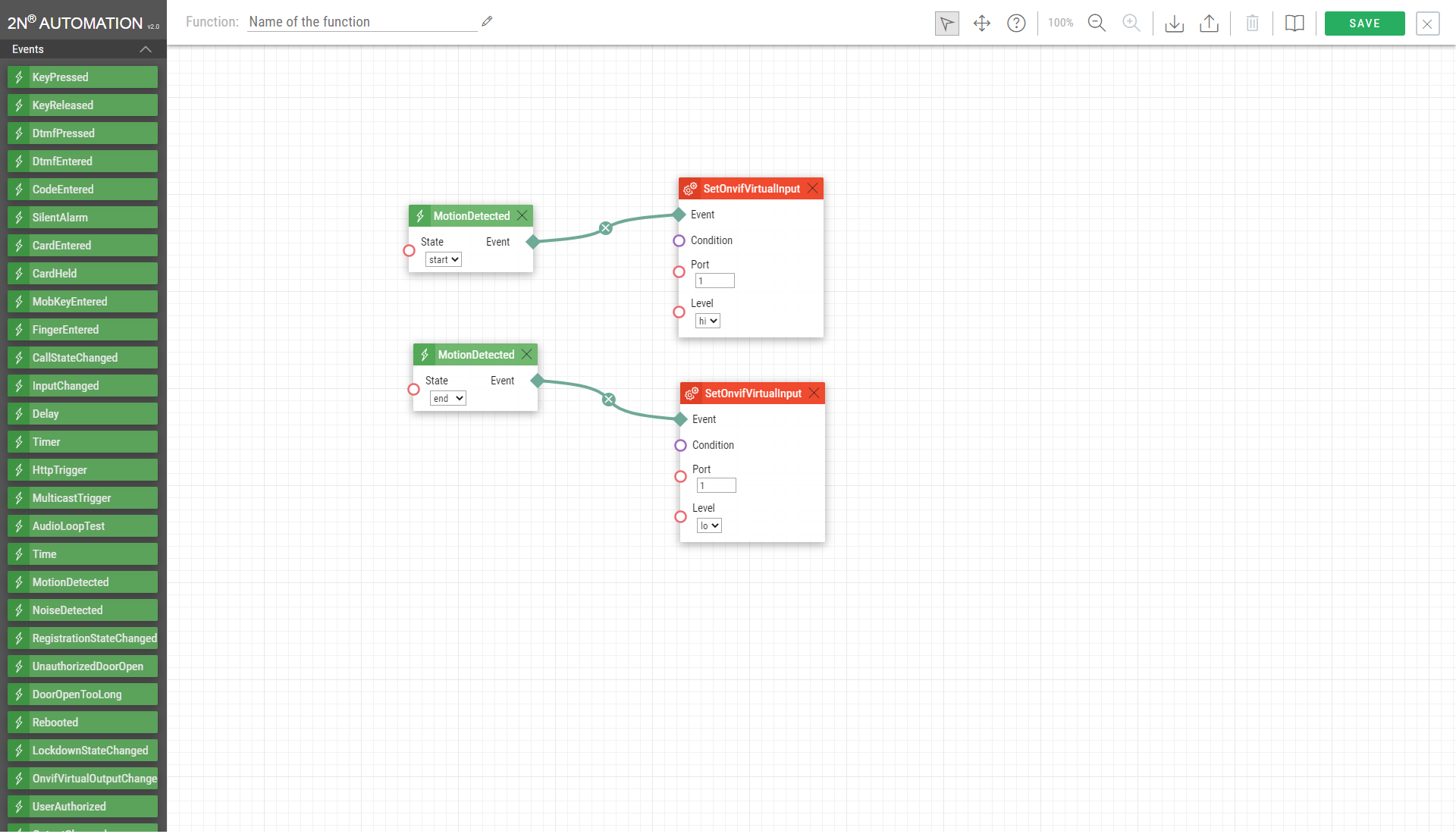
Task: Select the pointer selection tool
Action: tap(946, 24)
